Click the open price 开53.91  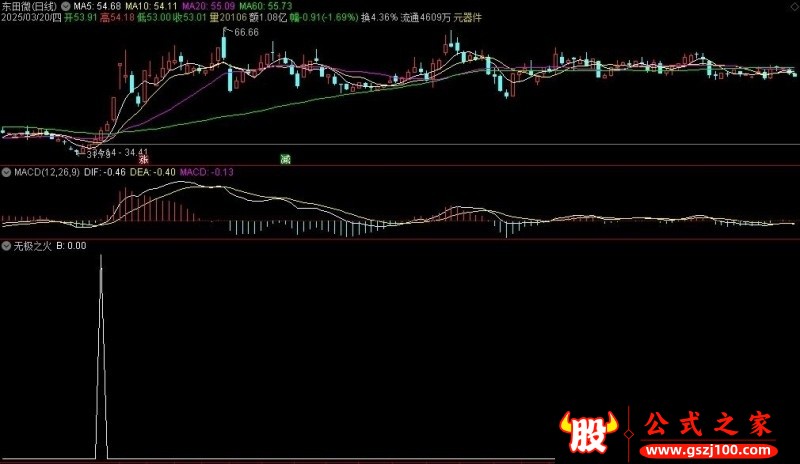[x=81, y=18]
